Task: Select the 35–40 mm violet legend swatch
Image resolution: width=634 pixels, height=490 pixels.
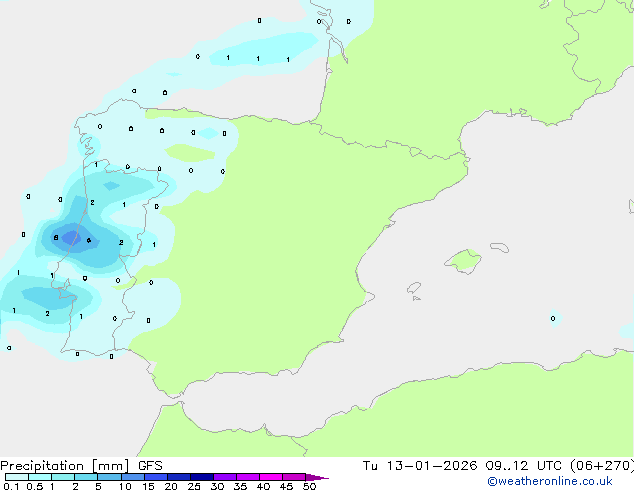Action: pos(248,477)
